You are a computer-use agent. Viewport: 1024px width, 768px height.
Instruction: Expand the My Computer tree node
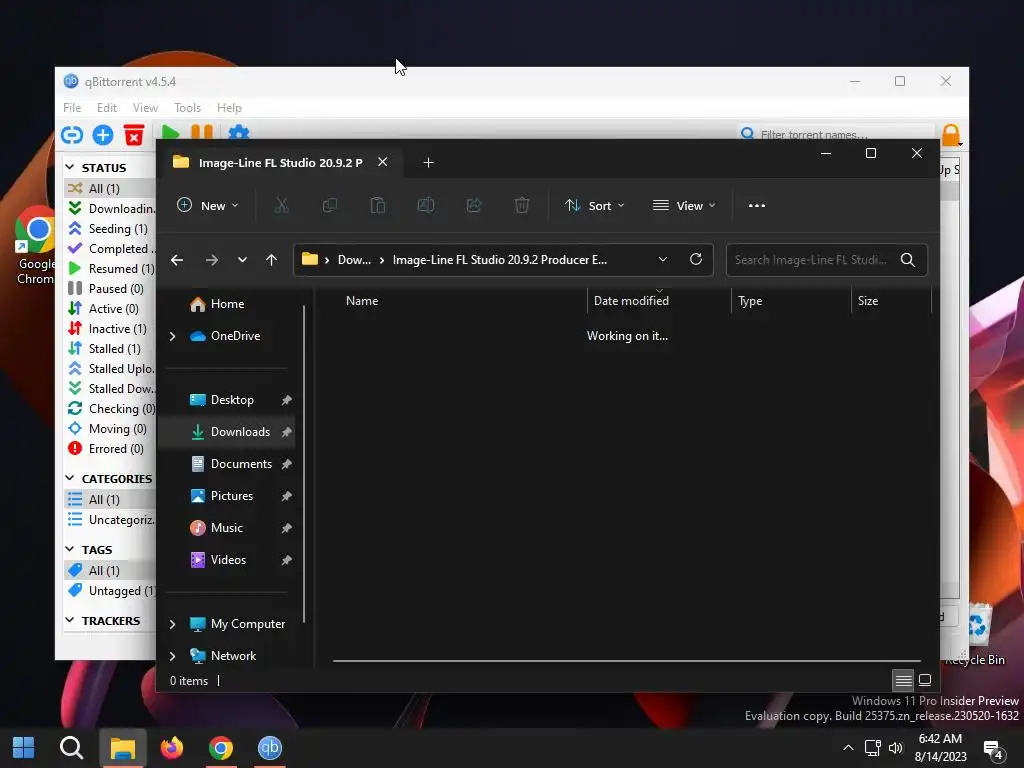[172, 624]
